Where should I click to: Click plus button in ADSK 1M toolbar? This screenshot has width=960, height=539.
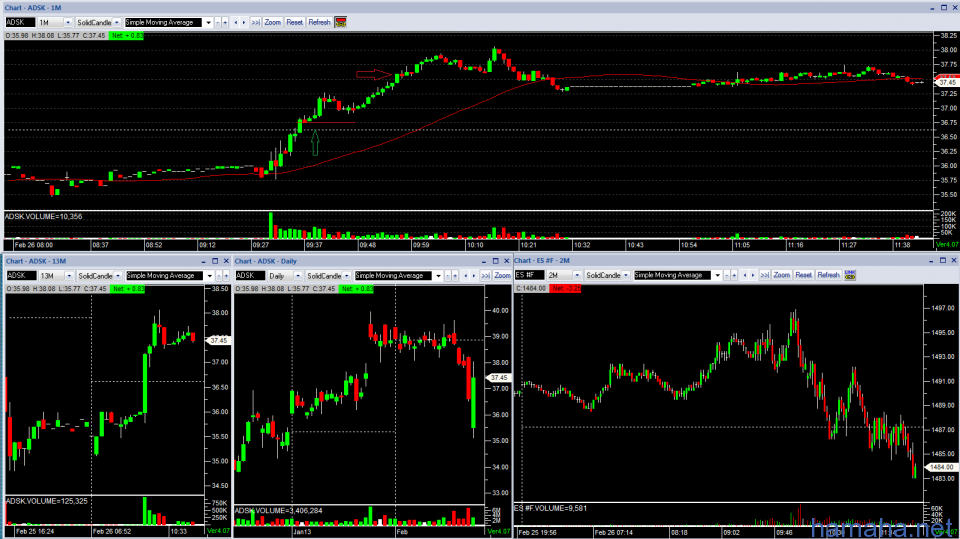point(225,22)
